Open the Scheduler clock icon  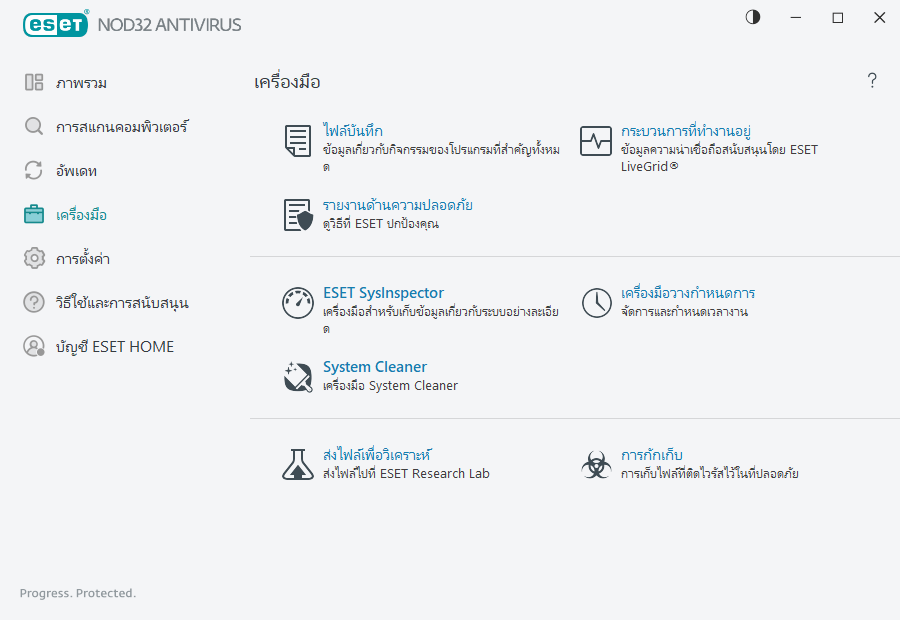click(x=595, y=301)
